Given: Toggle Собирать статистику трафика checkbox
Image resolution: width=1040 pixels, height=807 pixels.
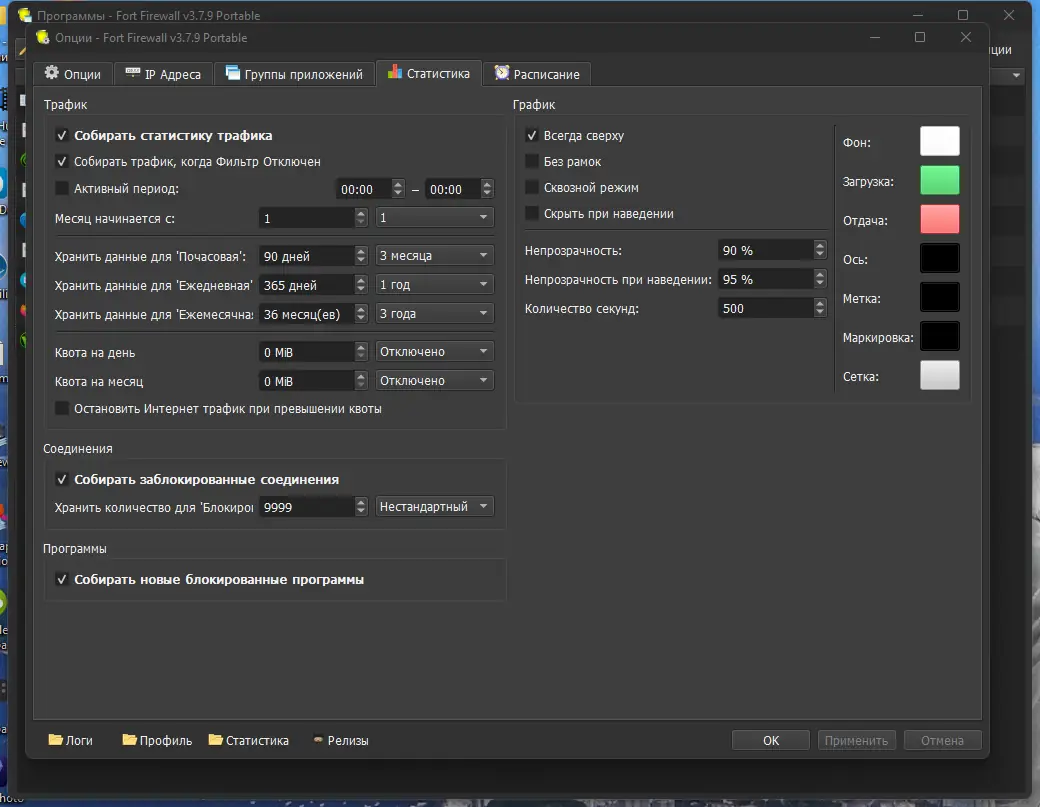Looking at the screenshot, I should pos(62,135).
